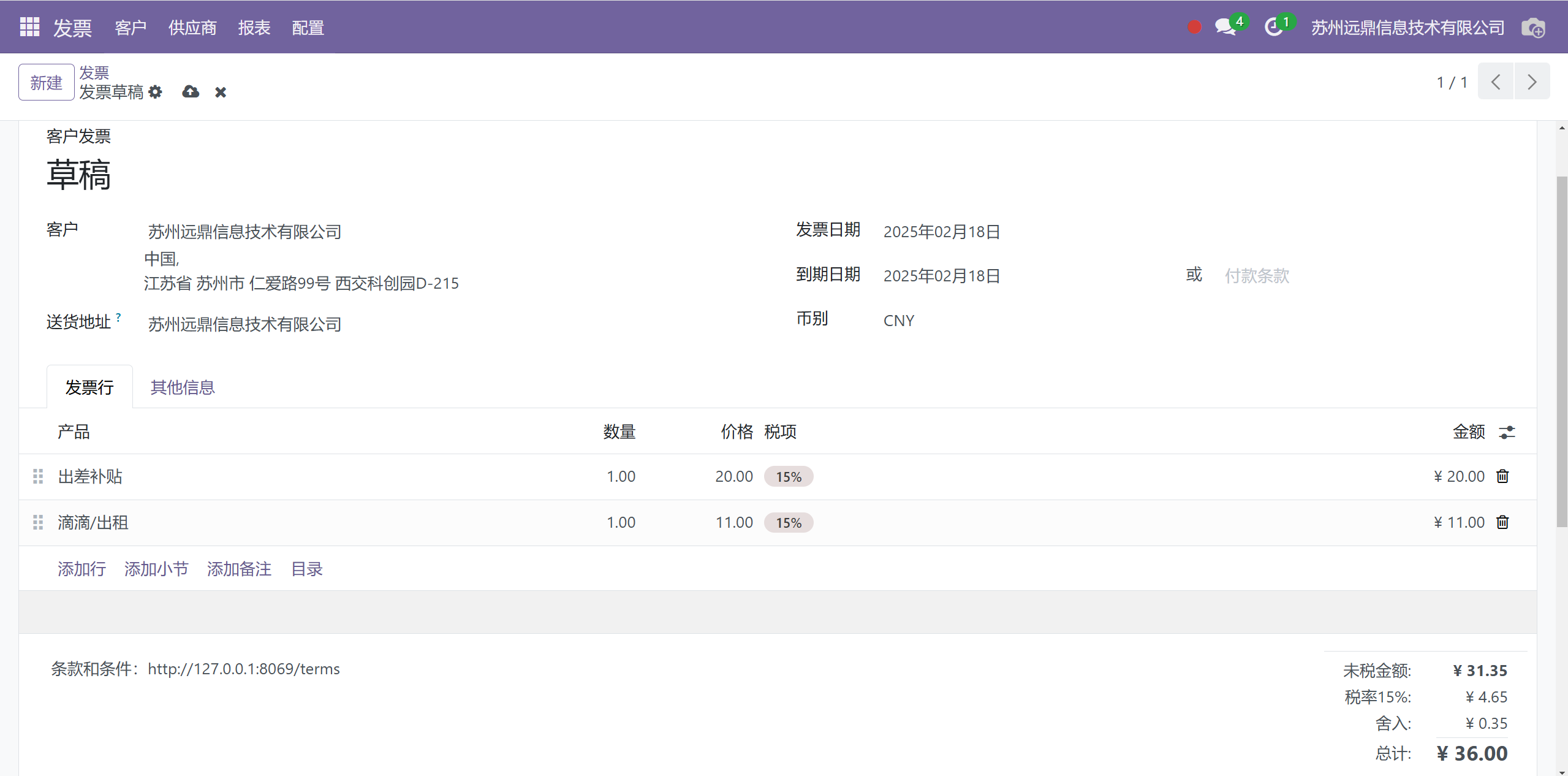Click the 发票日期 date input field

point(942,232)
